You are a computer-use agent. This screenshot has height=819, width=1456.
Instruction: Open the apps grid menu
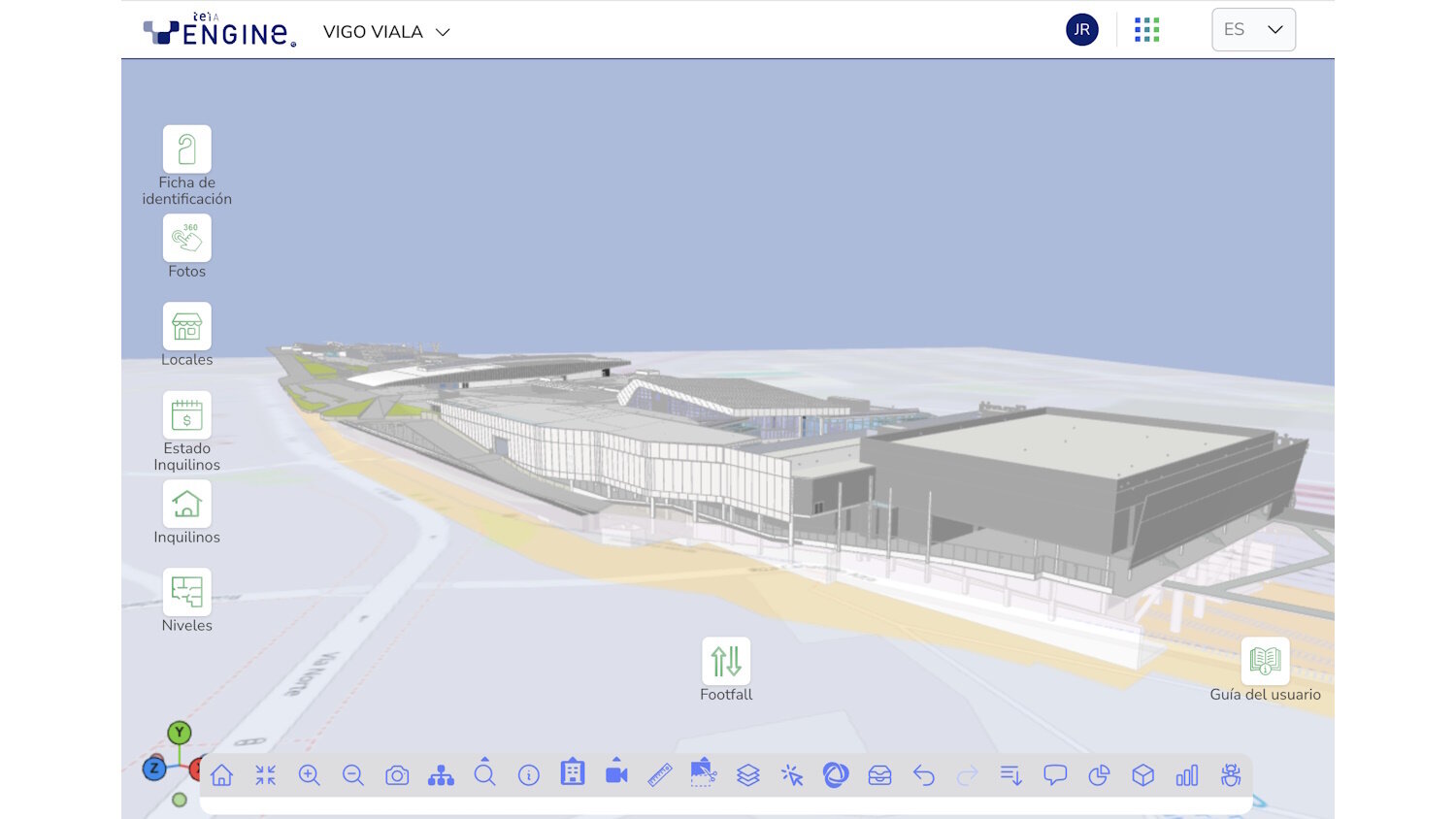pos(1147,30)
